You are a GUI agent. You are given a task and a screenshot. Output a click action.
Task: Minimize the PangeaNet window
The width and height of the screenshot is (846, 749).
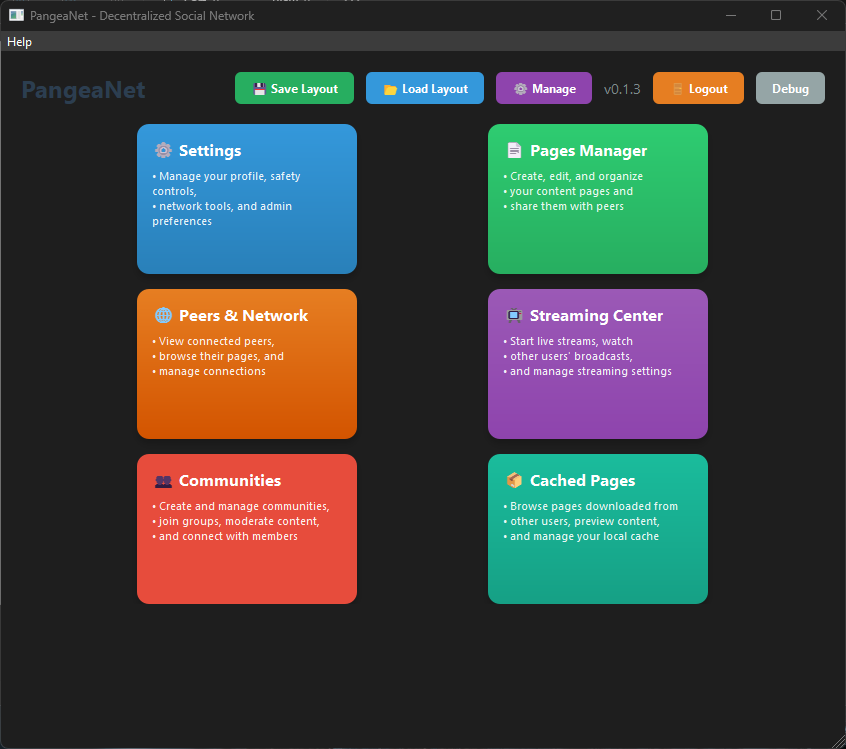pyautogui.click(x=731, y=15)
